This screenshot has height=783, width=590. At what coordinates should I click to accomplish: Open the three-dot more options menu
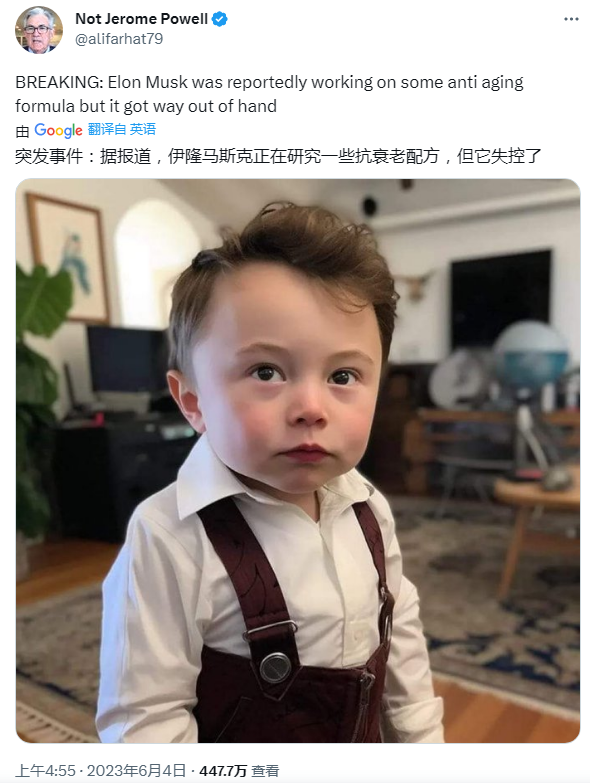(x=571, y=19)
